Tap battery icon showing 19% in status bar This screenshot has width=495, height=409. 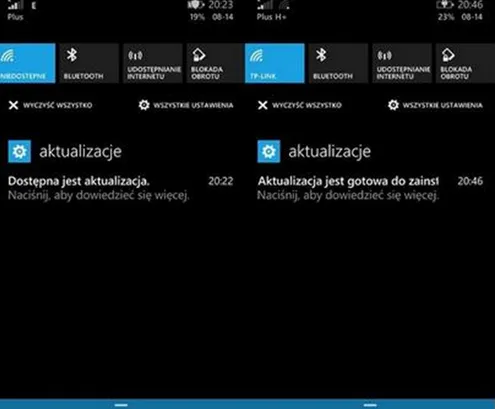[196, 5]
